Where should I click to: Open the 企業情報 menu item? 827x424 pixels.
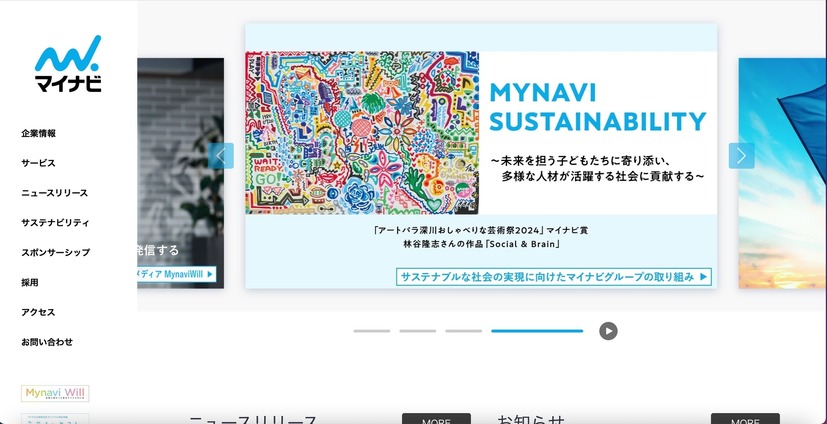[x=39, y=133]
